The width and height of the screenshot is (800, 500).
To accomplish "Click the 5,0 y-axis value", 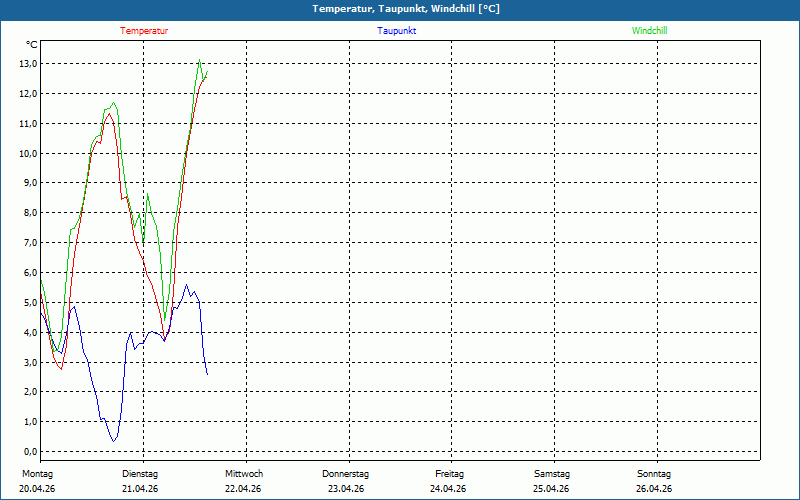I will (30, 302).
